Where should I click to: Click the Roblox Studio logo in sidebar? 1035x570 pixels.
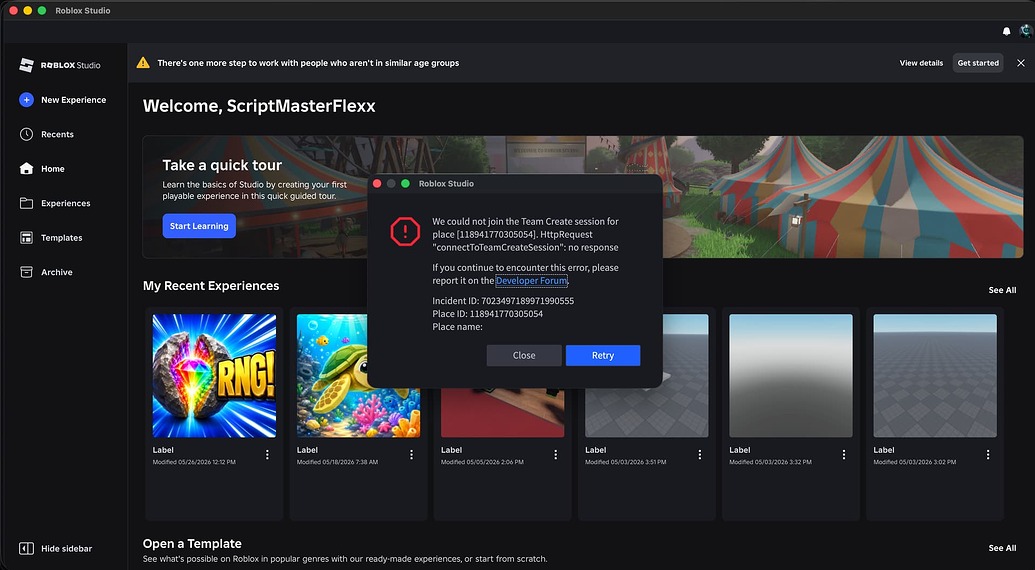(x=59, y=65)
